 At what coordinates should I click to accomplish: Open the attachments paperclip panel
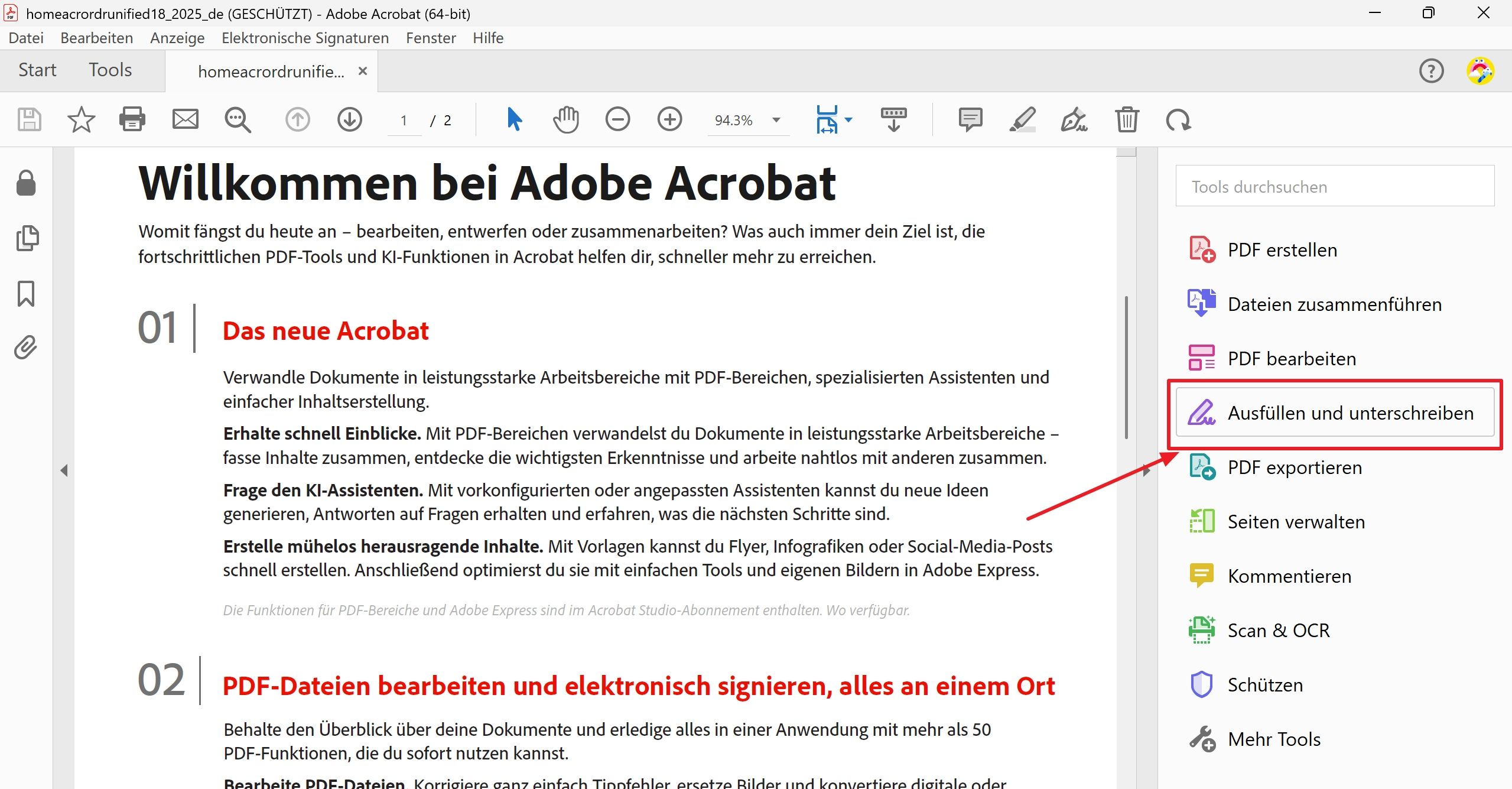click(x=26, y=348)
